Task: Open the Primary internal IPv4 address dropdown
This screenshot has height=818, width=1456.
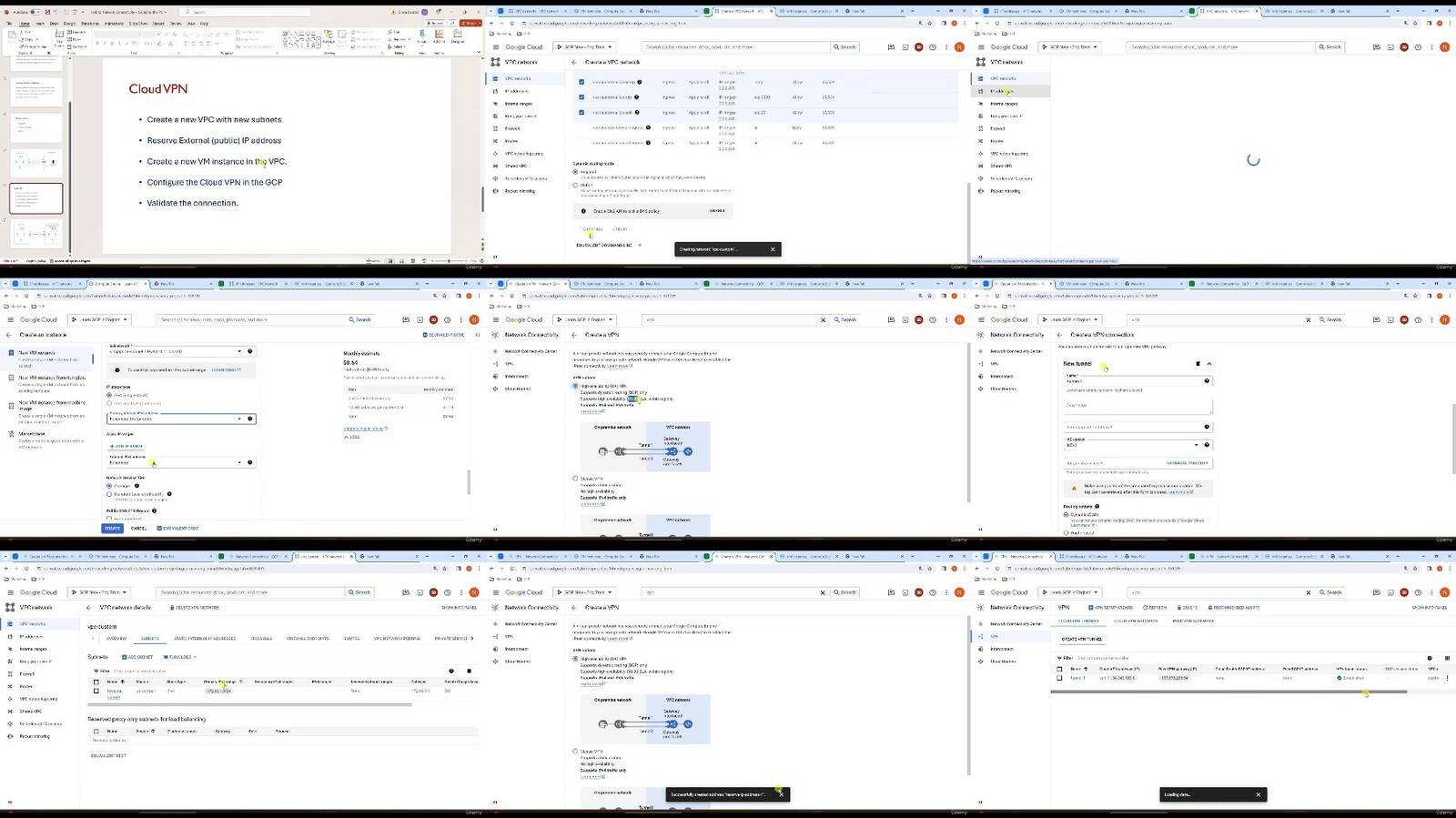Action: [181, 419]
